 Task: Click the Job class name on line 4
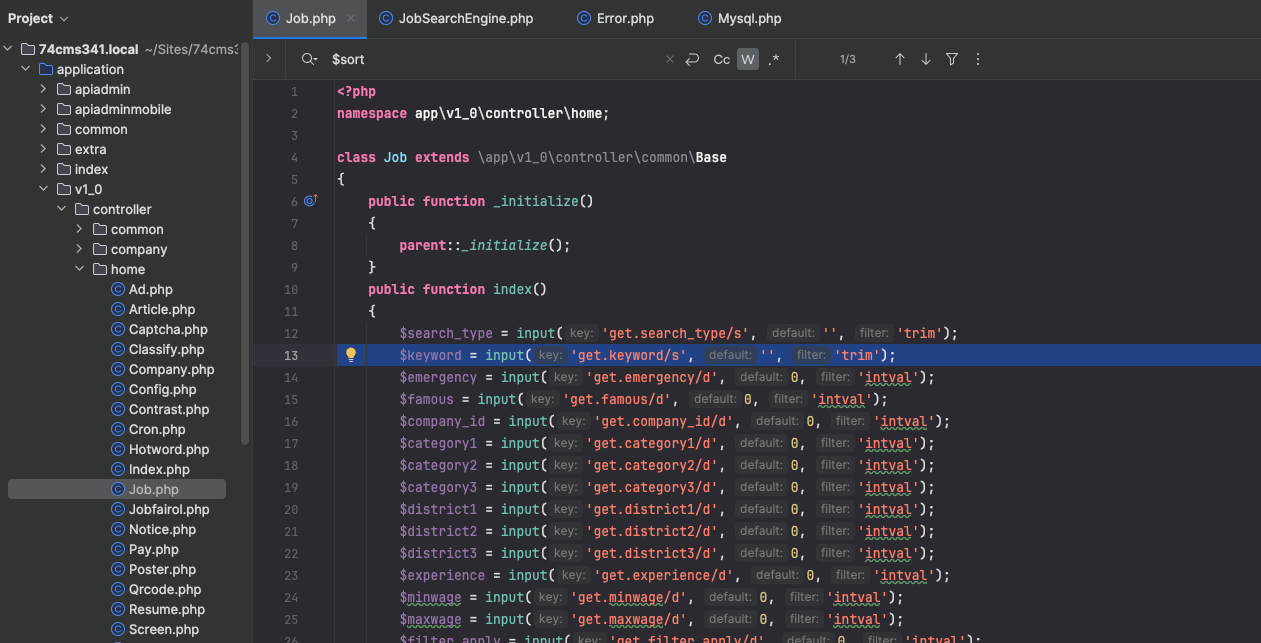[x=395, y=157]
